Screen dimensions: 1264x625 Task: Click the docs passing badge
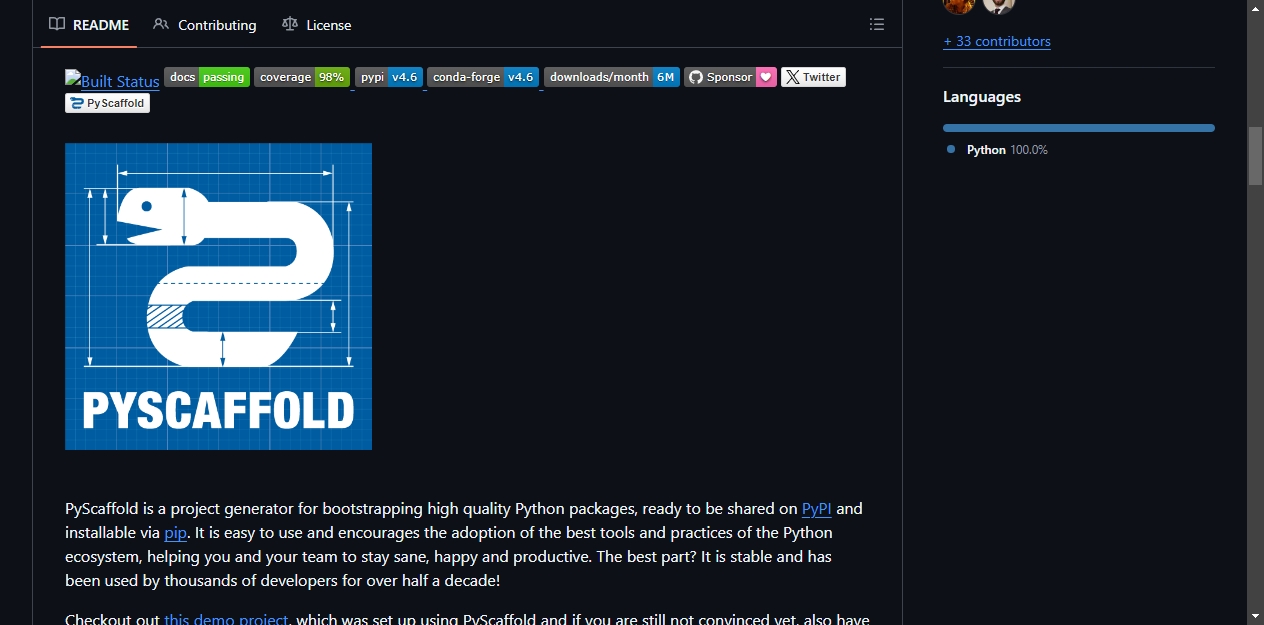(x=207, y=77)
